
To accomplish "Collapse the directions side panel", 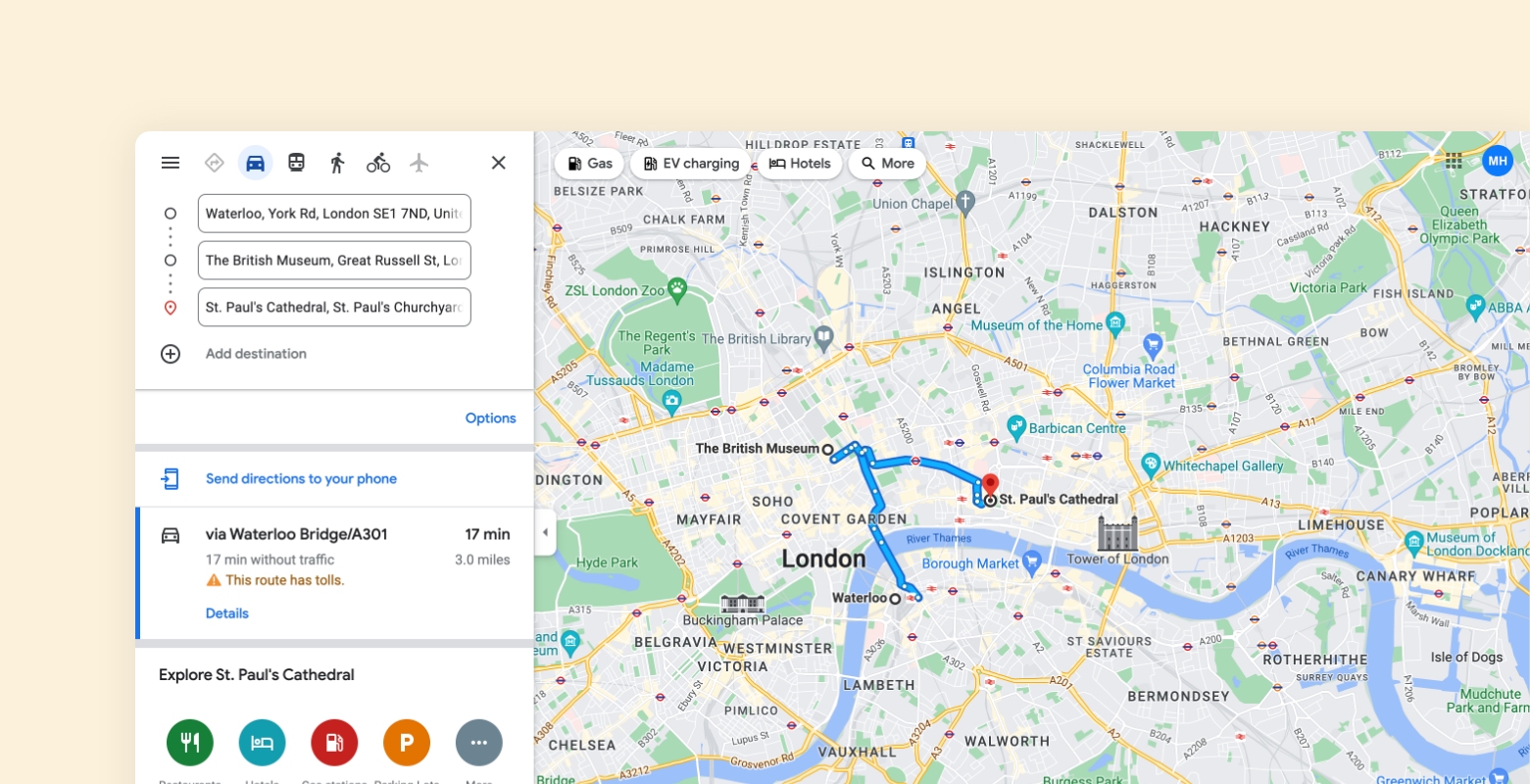I will pyautogui.click(x=545, y=532).
